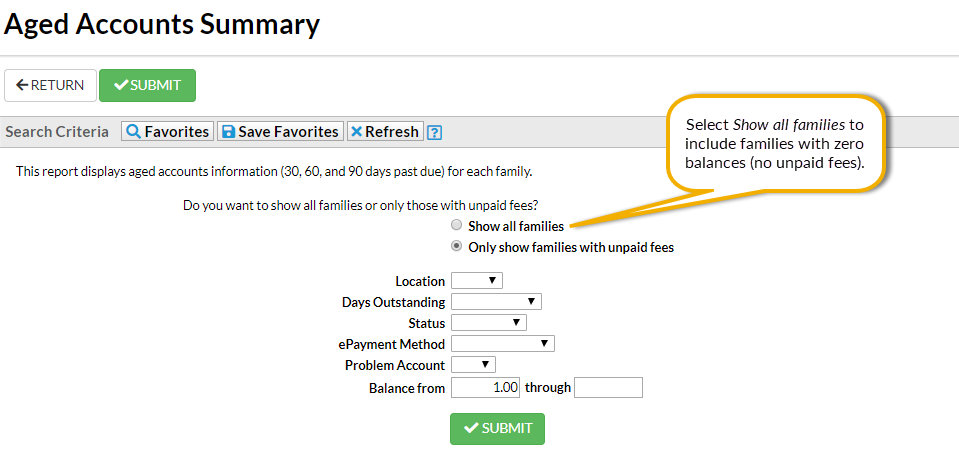Select the Show all families radio button
The width and height of the screenshot is (959, 461).
[457, 226]
